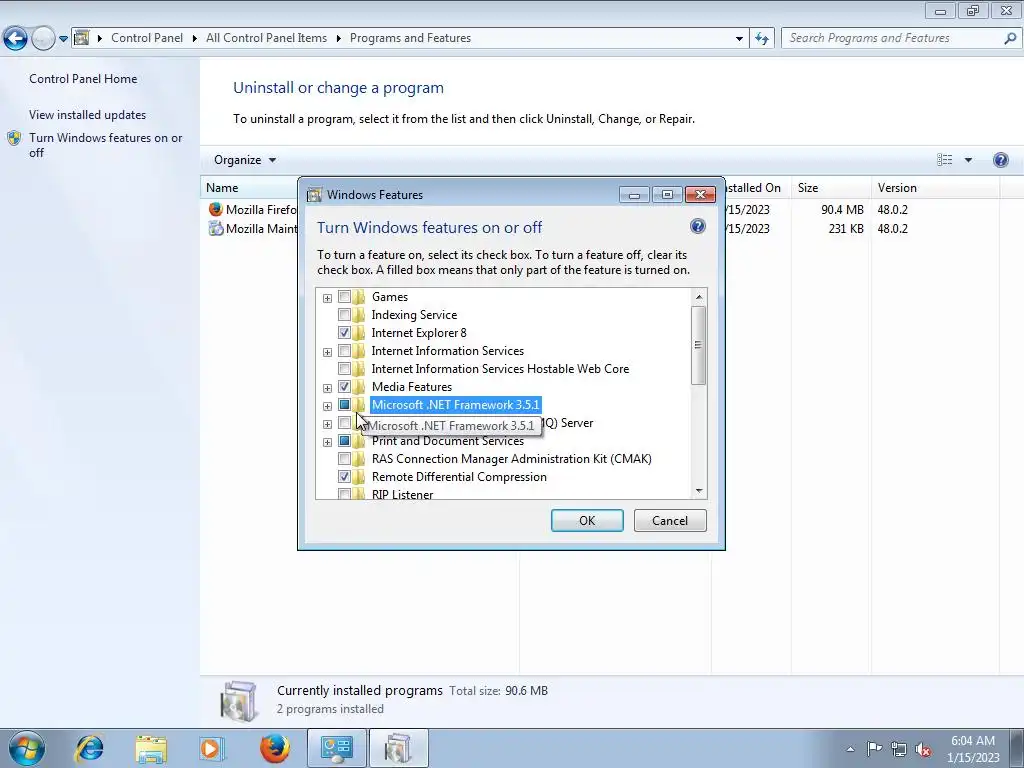
Task: Expand the Print and Document Services node
Action: (x=327, y=442)
